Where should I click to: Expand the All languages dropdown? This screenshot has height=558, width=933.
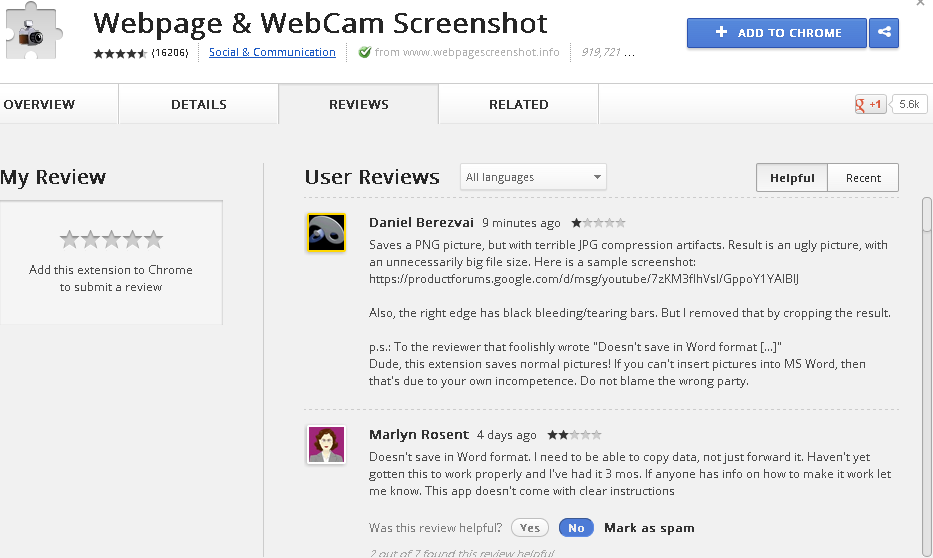[x=533, y=177]
